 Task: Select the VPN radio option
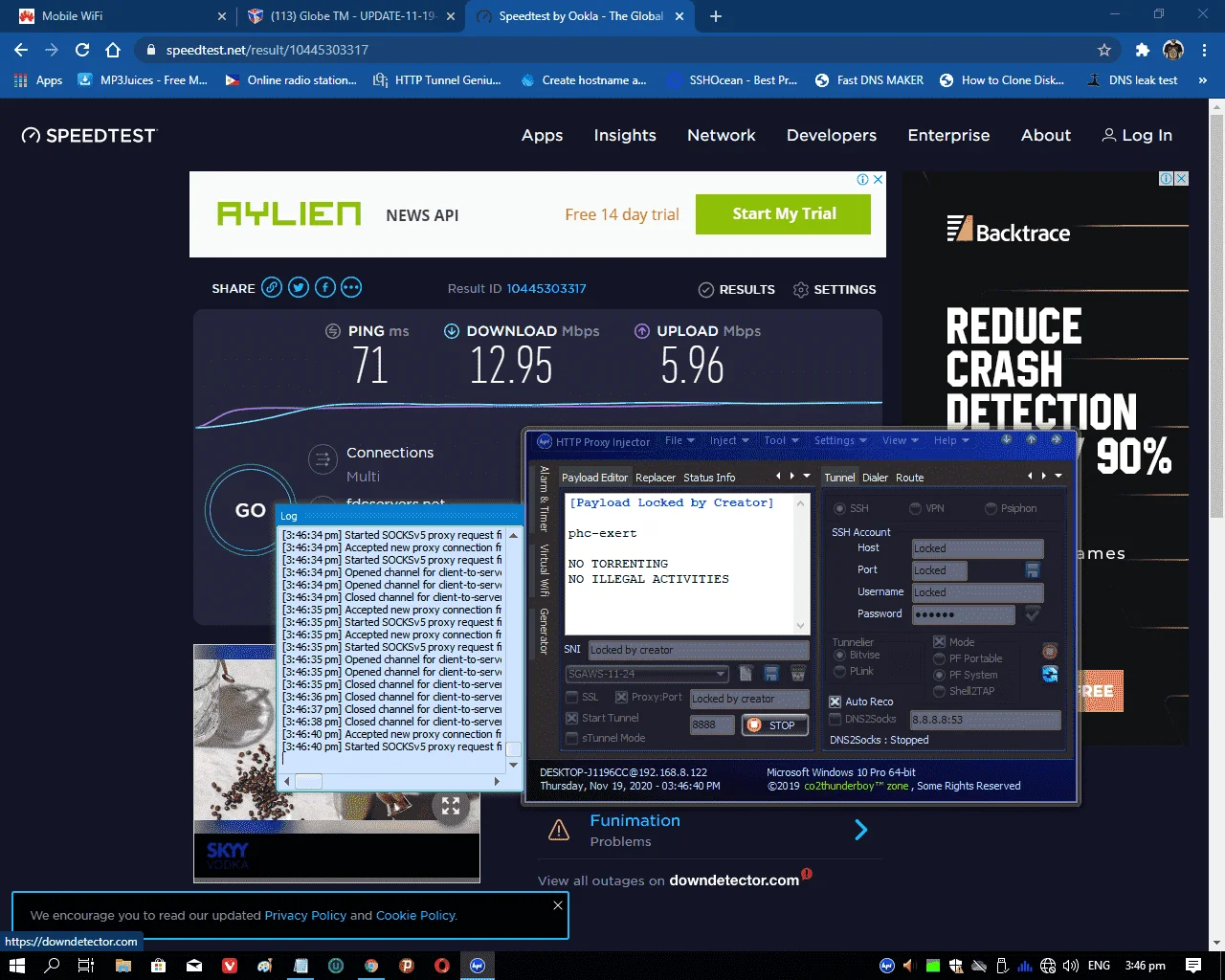point(915,508)
